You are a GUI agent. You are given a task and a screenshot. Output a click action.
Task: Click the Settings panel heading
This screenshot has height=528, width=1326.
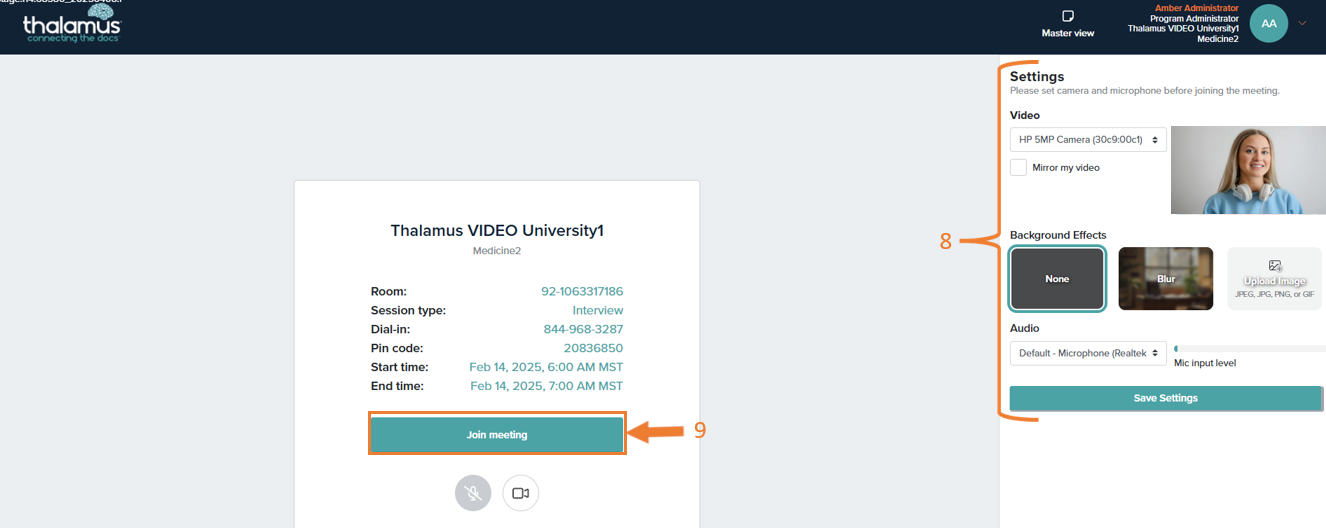coord(1037,76)
